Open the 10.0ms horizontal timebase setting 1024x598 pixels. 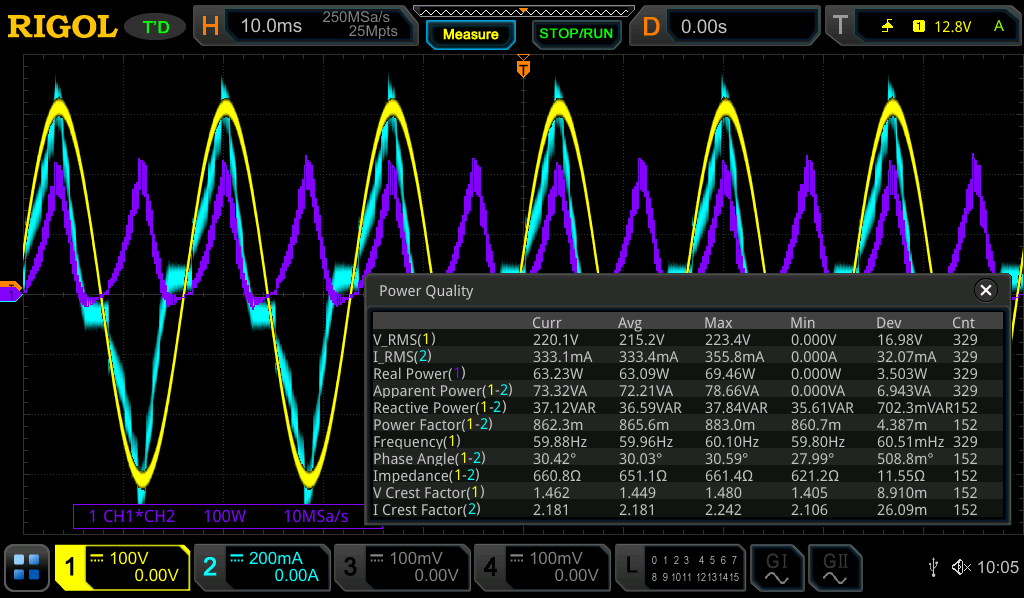point(271,26)
